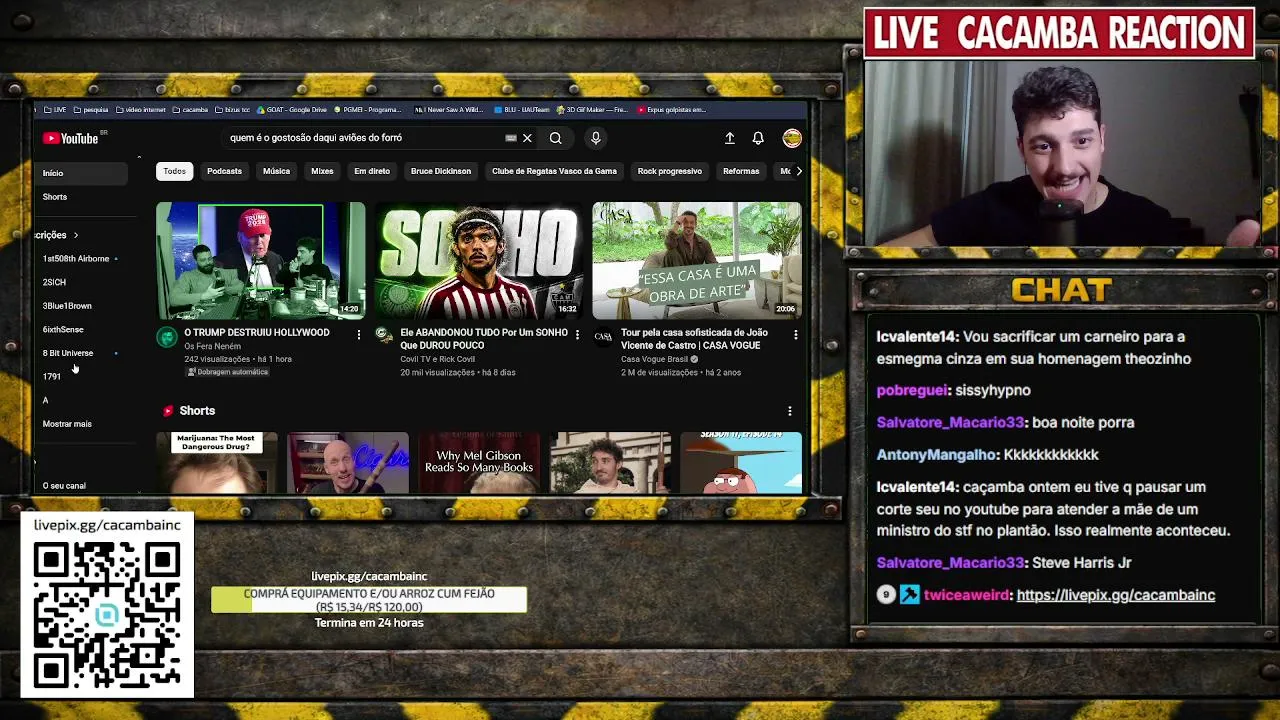Click chat username AntonyMangalho
This screenshot has width=1280, height=720.
pyautogui.click(x=937, y=455)
